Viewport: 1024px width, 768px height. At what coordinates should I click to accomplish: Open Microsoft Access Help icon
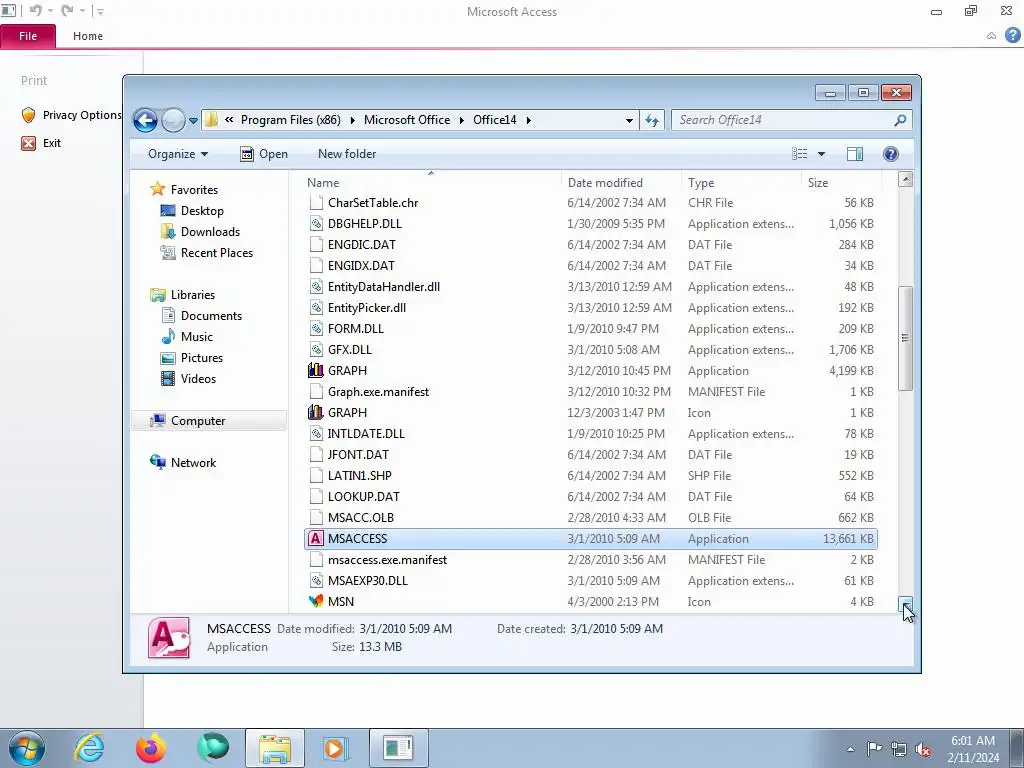point(1012,36)
